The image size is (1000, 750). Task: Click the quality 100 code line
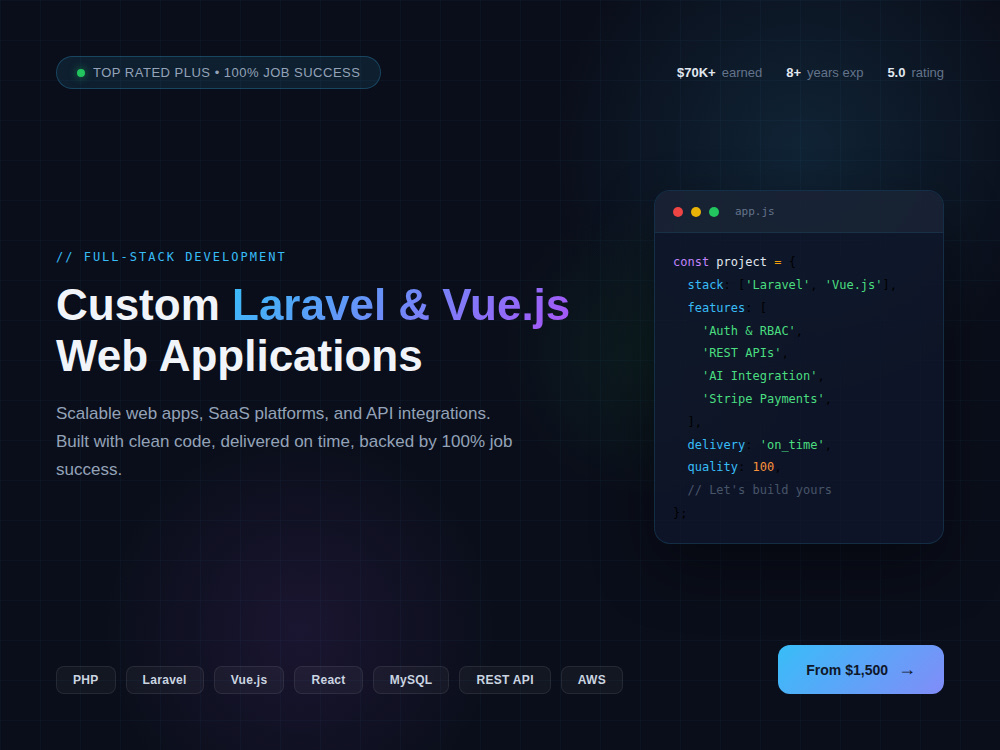(x=734, y=467)
